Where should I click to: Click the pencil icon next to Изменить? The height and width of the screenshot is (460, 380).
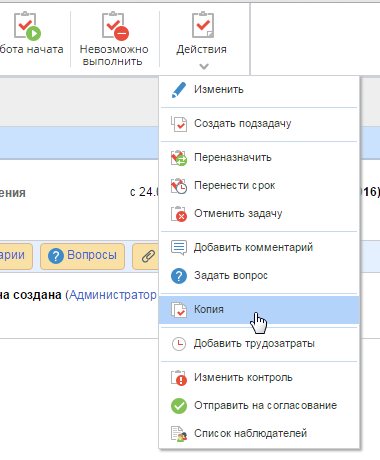click(x=179, y=90)
